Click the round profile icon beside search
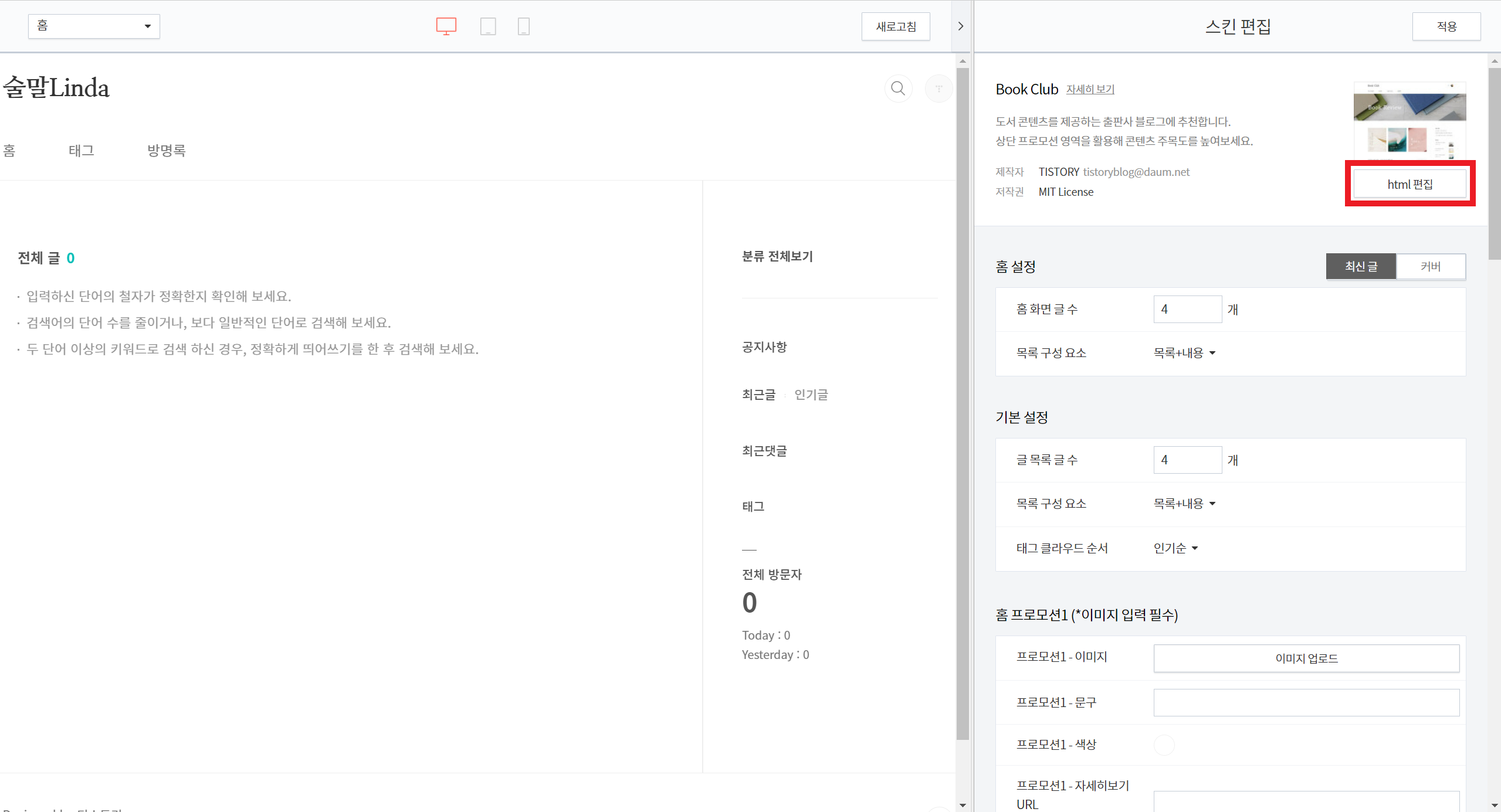The width and height of the screenshot is (1501, 812). pyautogui.click(x=938, y=89)
